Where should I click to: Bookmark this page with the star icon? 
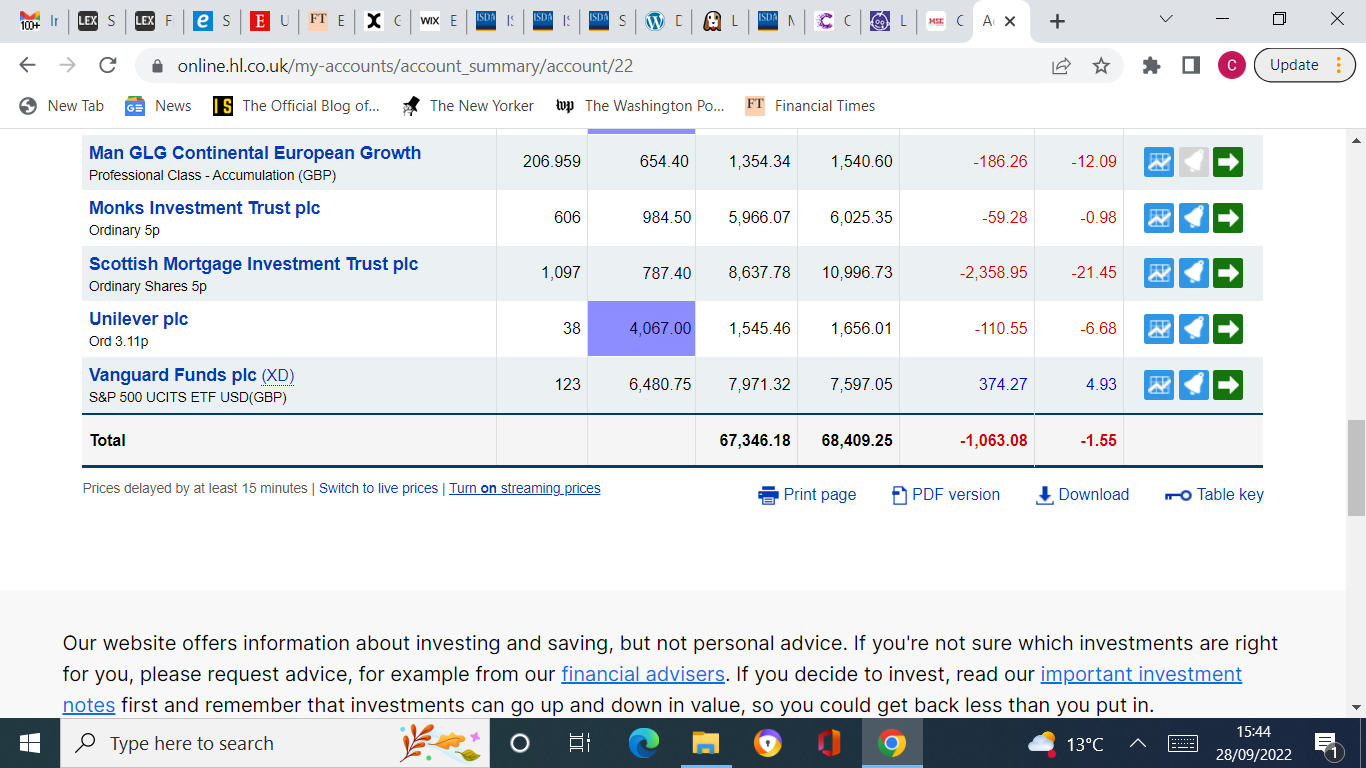[x=1101, y=66]
